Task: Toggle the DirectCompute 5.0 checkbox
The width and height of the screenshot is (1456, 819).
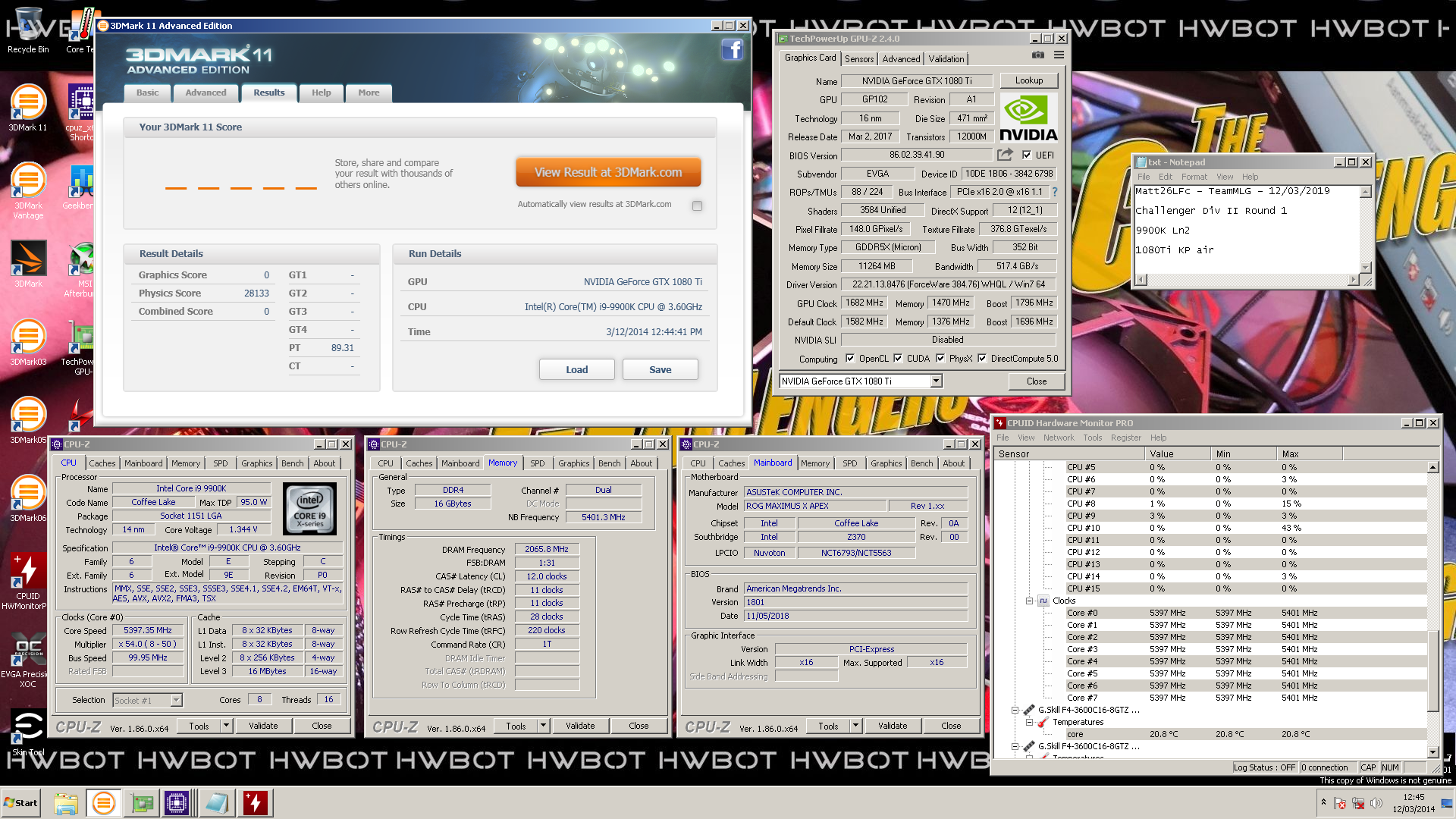Action: pos(982,359)
